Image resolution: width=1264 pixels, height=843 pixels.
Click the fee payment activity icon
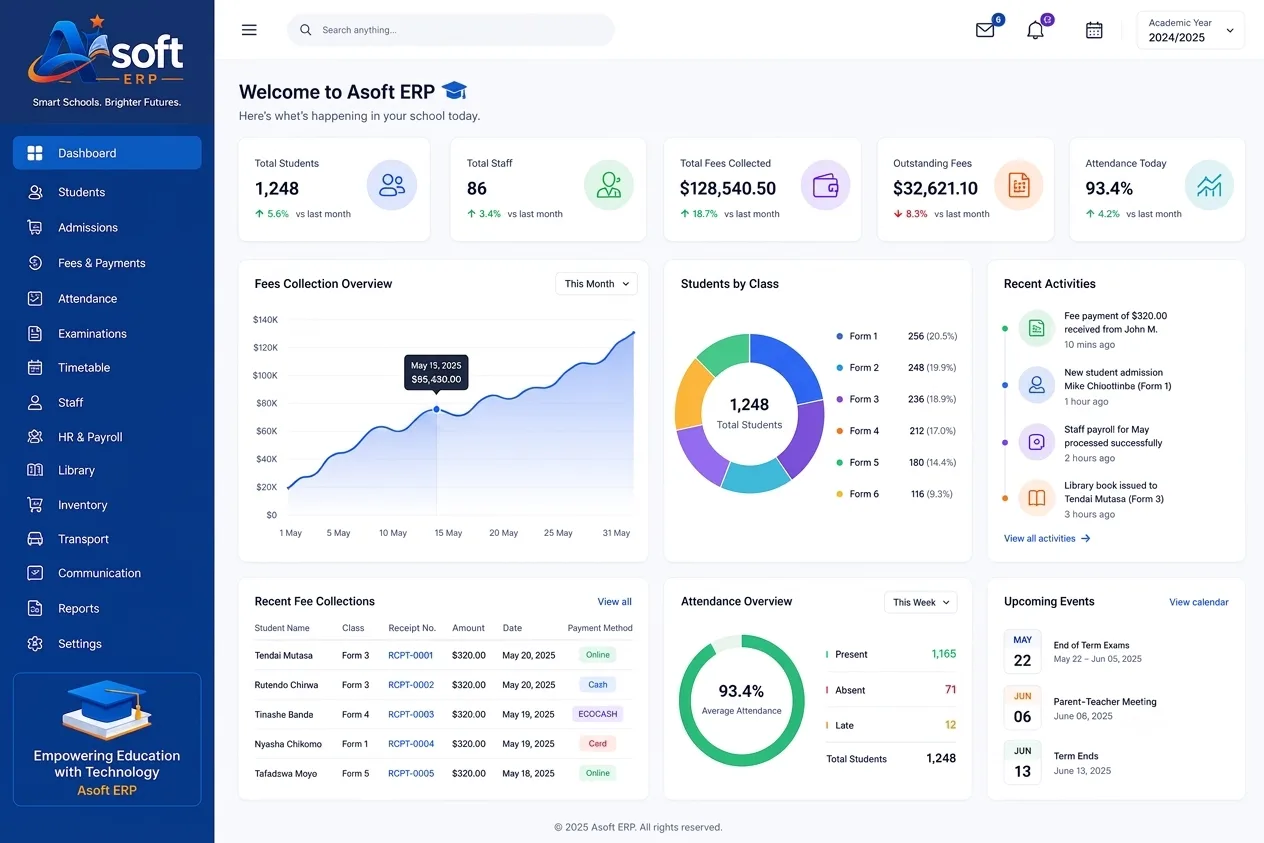coord(1037,328)
